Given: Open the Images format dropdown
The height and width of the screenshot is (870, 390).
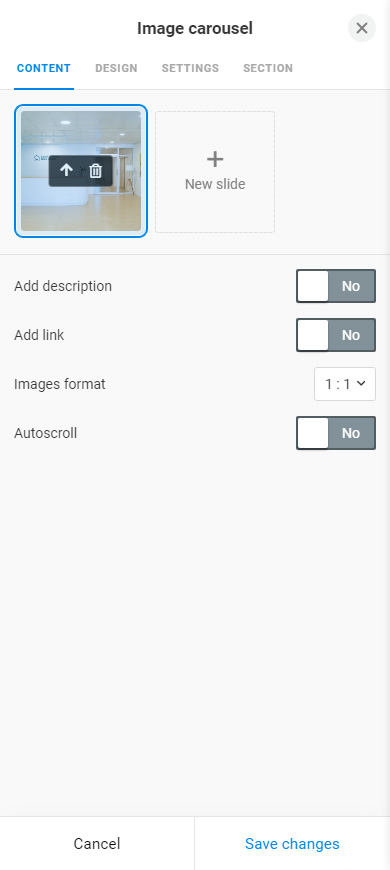Looking at the screenshot, I should coord(345,384).
